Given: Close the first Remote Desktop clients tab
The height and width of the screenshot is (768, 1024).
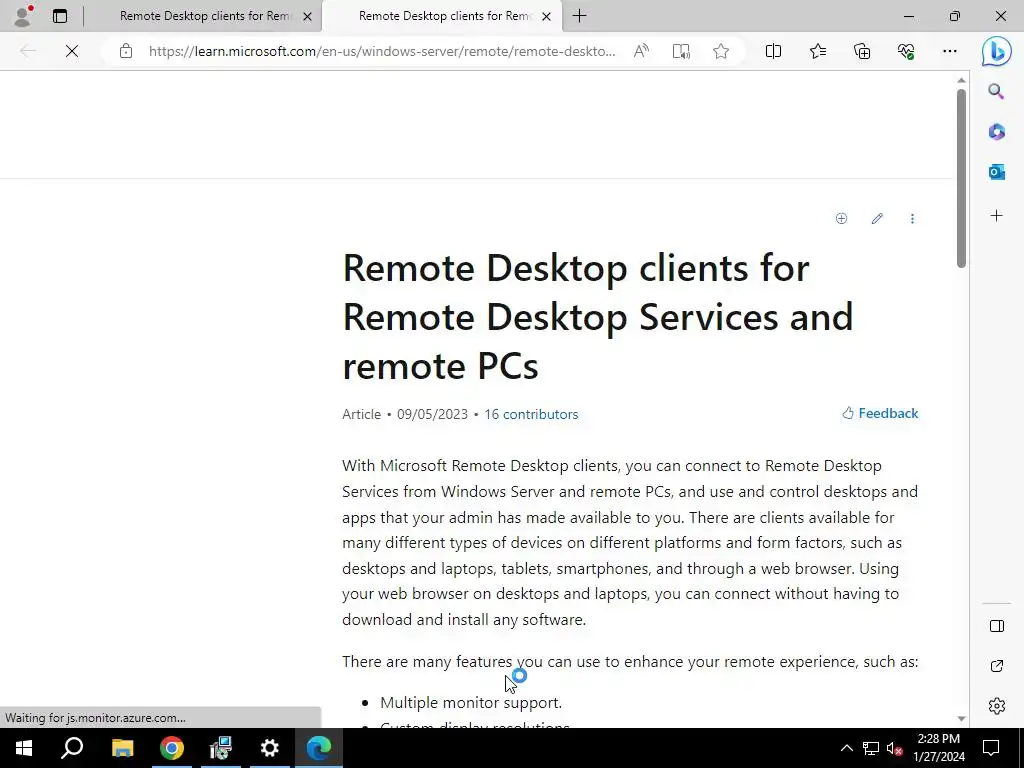Looking at the screenshot, I should [308, 16].
